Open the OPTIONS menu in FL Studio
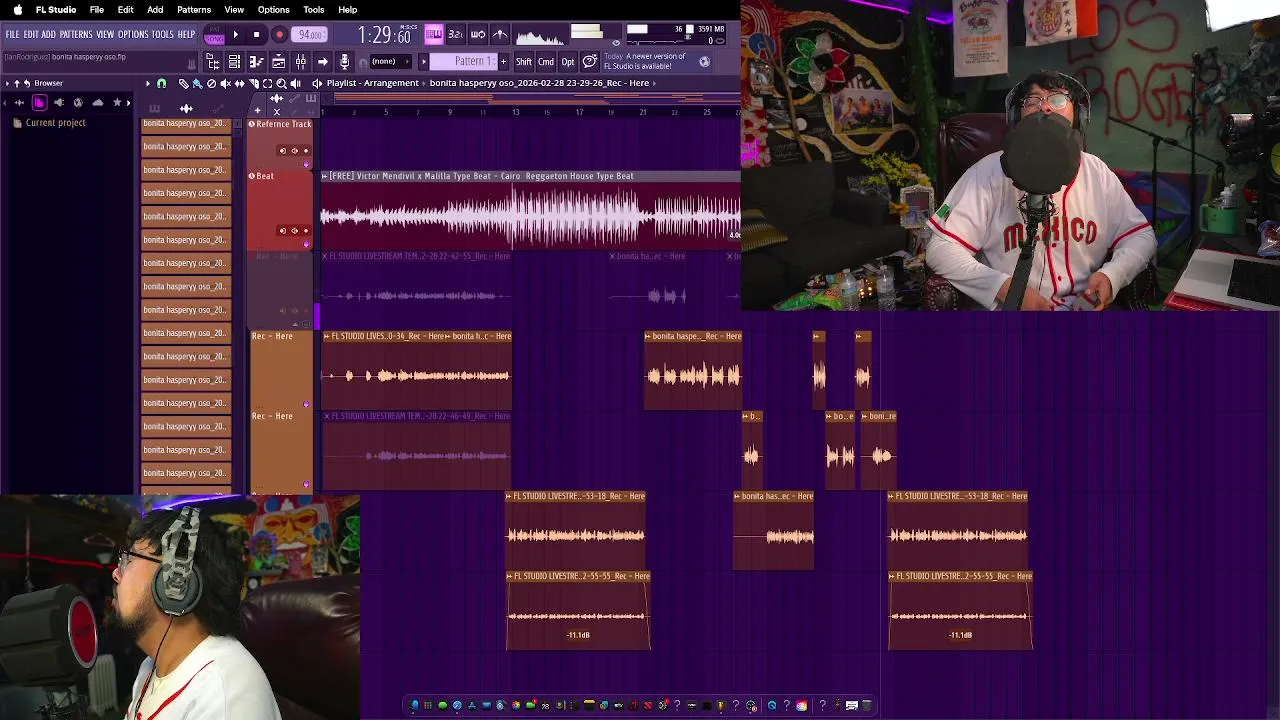The image size is (1280, 720). point(133,34)
